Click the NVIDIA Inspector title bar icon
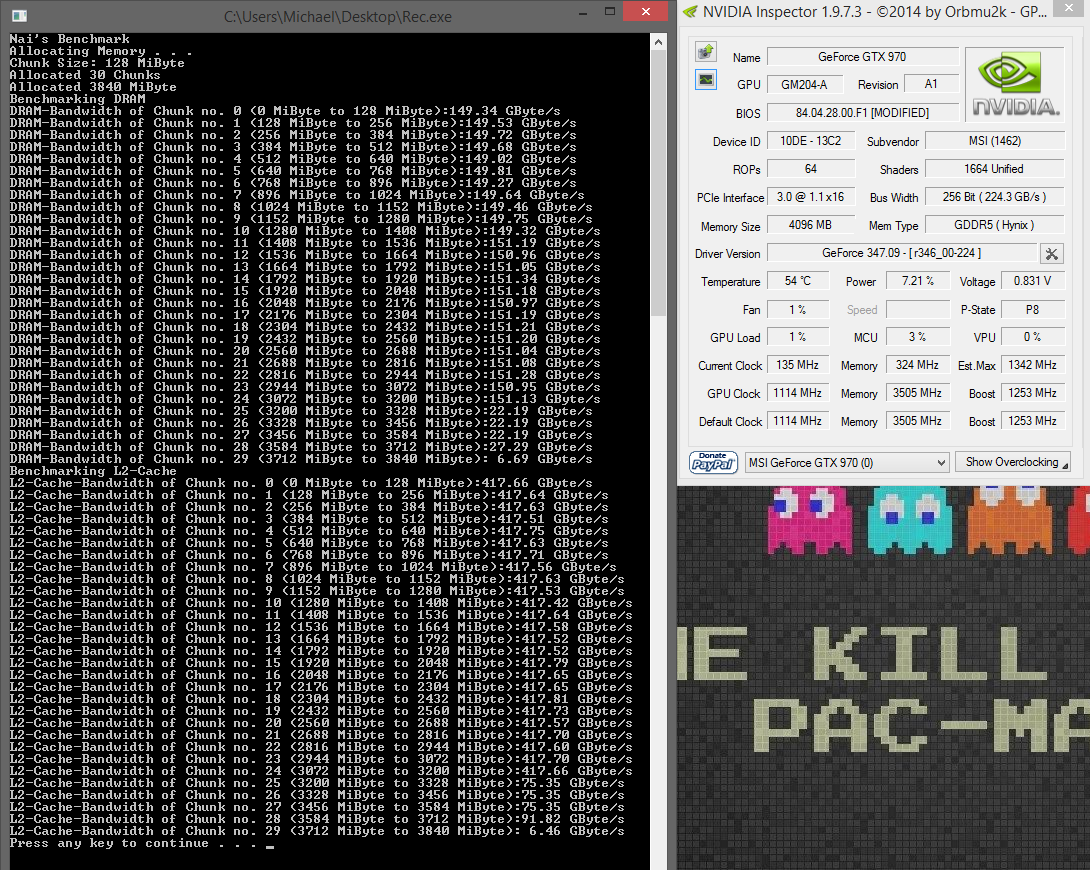Image resolution: width=1090 pixels, height=870 pixels. [690, 12]
